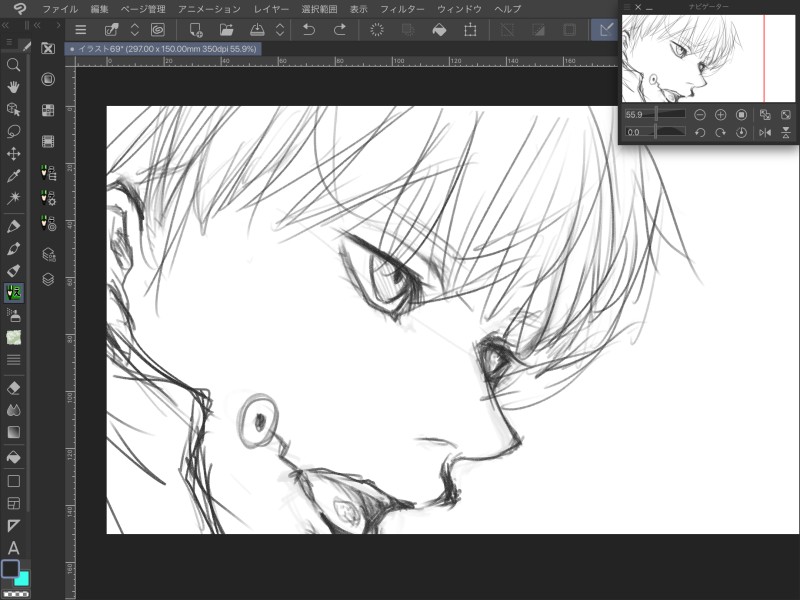Open the Layer Property palette icon
Viewport: 800px width, 600px height.
point(48,254)
